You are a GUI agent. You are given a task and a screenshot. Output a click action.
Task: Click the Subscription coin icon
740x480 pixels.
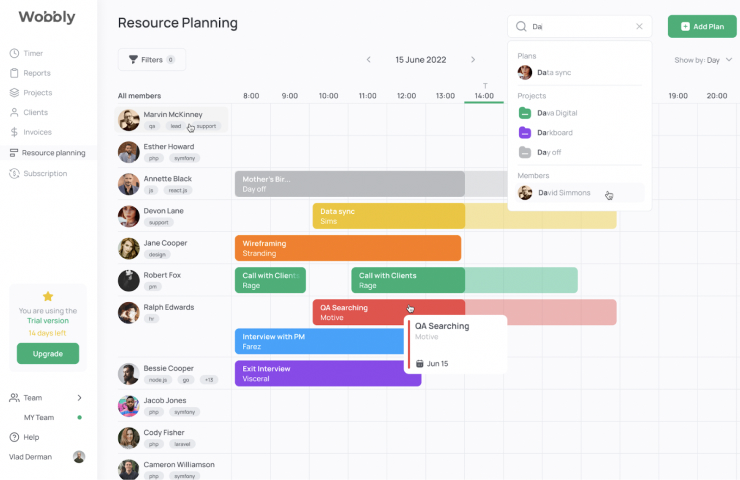[14, 174]
